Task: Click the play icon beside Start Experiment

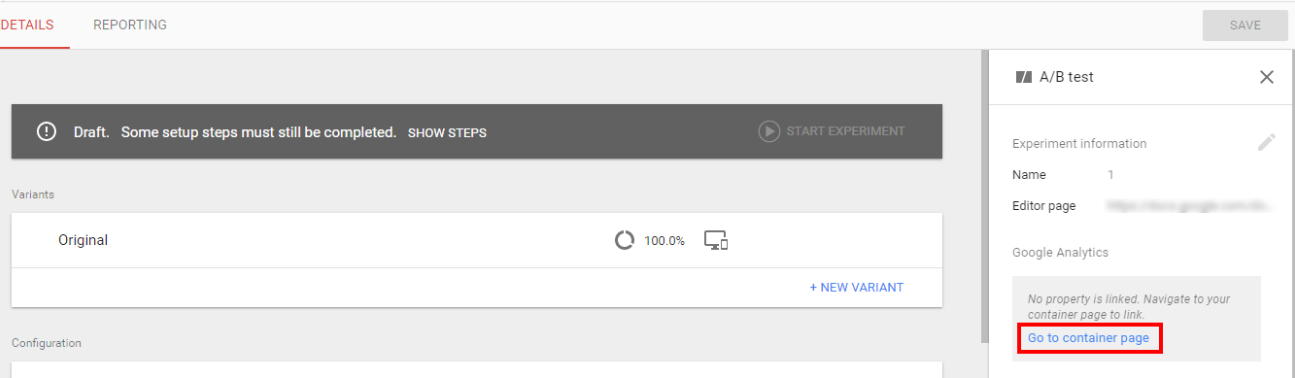Action: coord(769,131)
